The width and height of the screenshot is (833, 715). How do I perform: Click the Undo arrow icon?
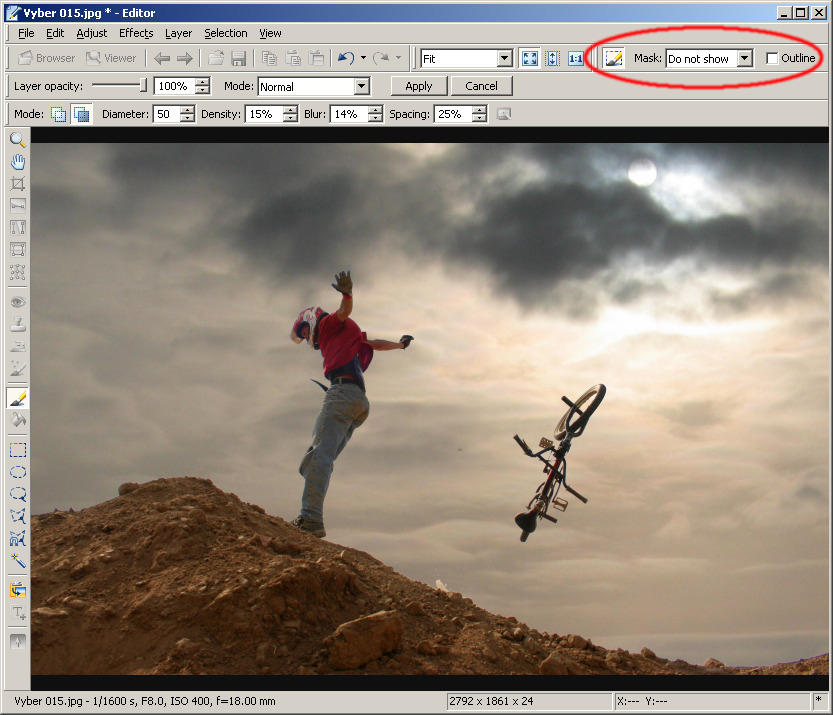(345, 59)
